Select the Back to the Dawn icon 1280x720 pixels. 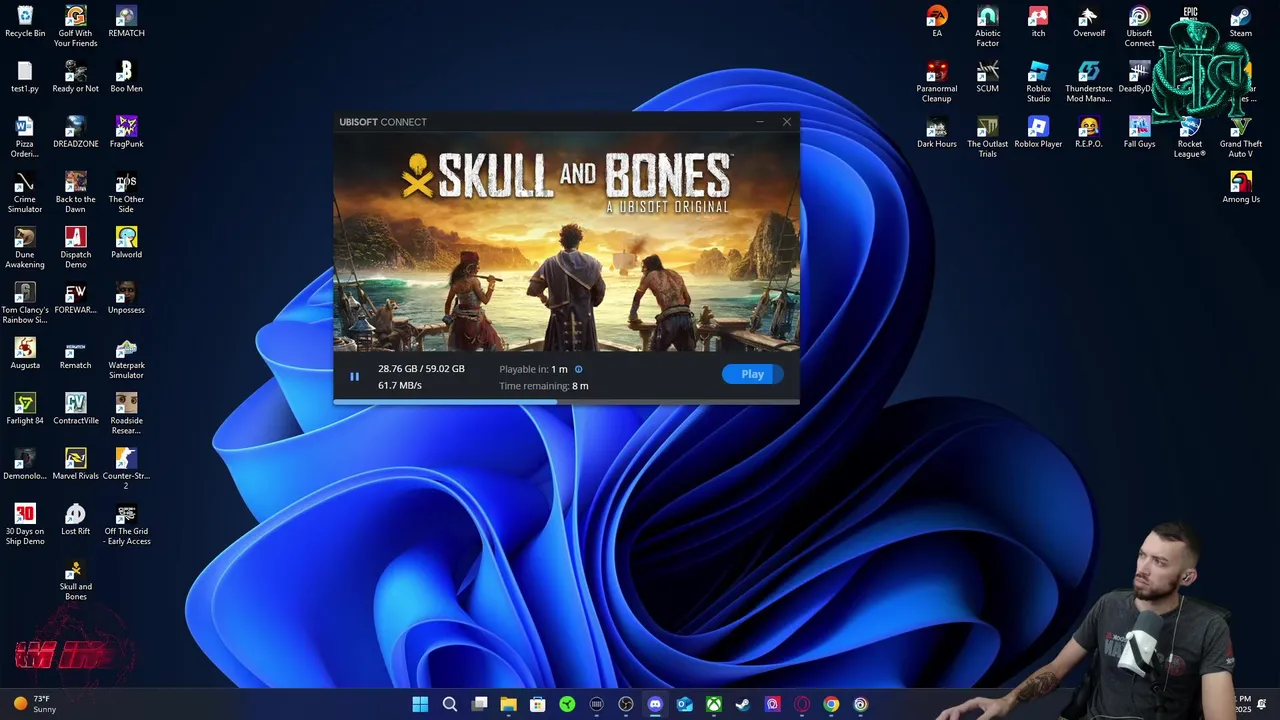point(76,192)
